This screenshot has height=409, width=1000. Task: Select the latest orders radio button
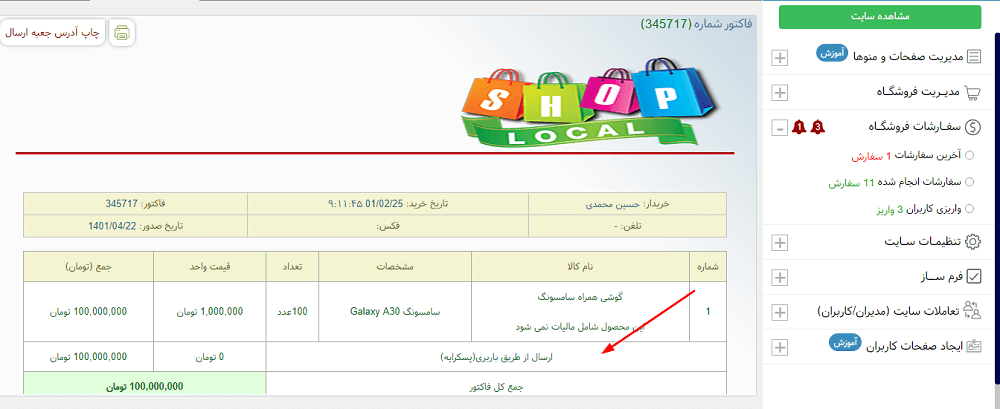tap(969, 156)
